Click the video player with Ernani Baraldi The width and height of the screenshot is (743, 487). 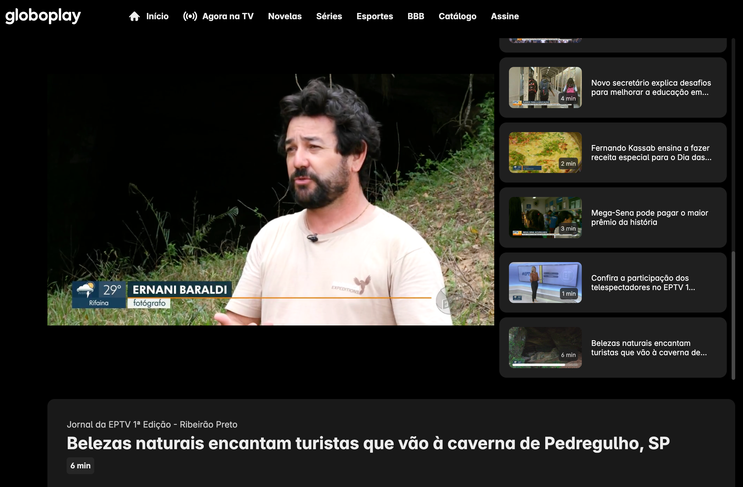[271, 199]
